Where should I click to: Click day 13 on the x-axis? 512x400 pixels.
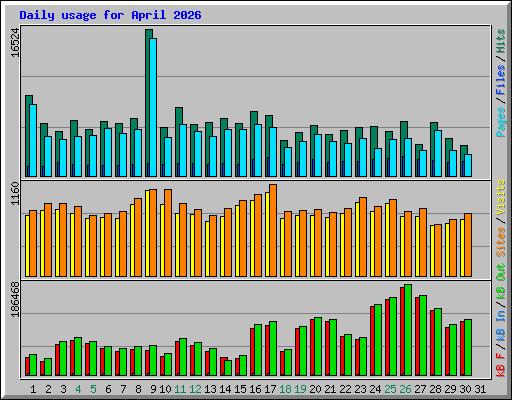(x=210, y=389)
